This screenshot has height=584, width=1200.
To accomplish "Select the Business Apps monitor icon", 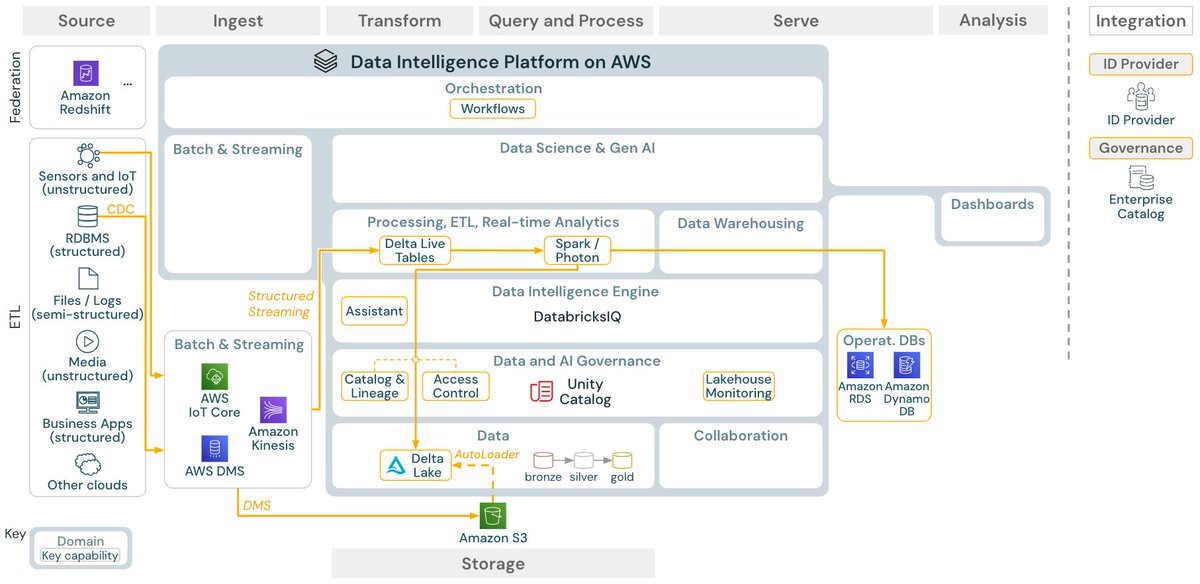I will point(87,402).
